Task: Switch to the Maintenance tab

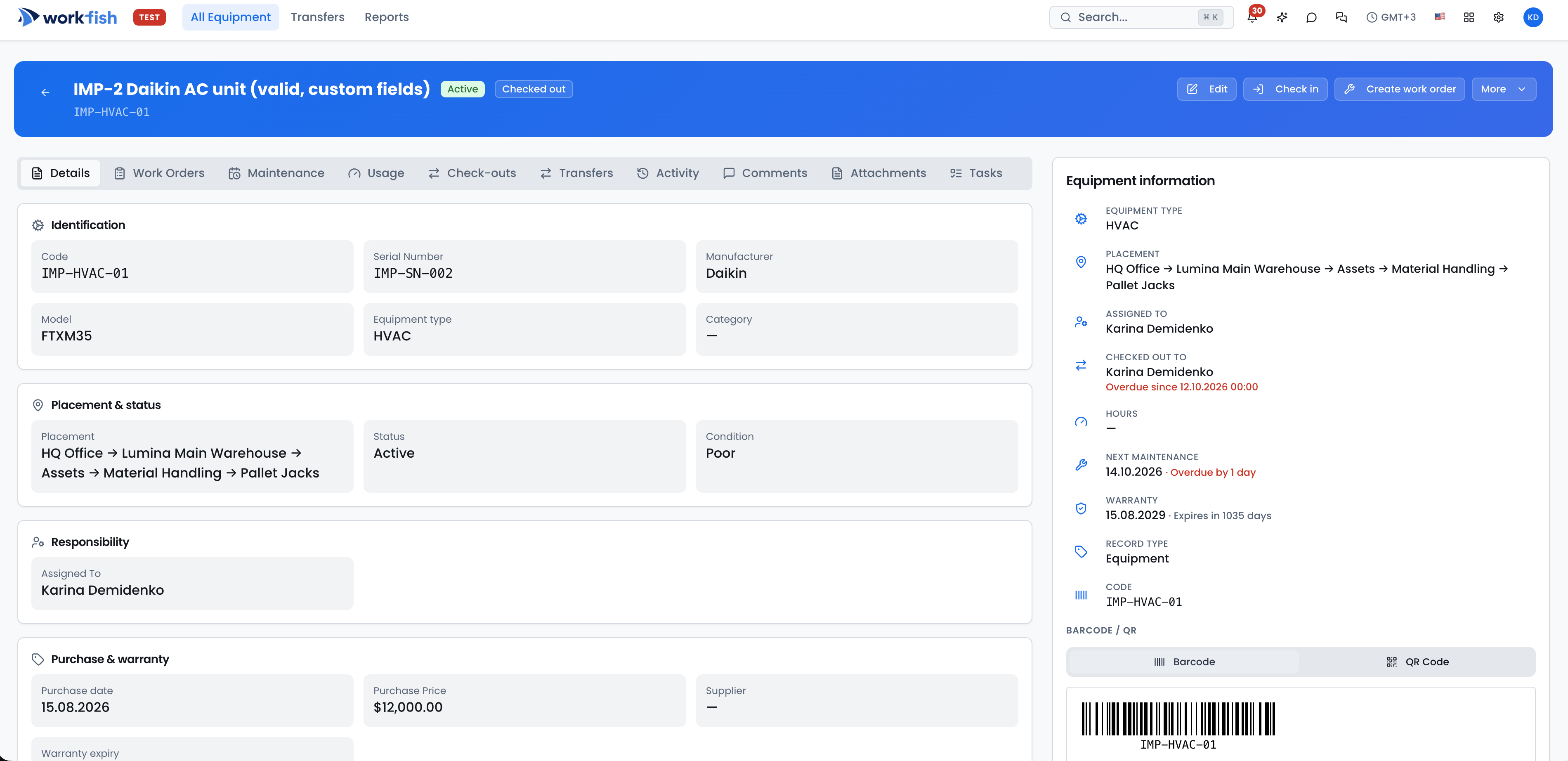Action: 276,173
